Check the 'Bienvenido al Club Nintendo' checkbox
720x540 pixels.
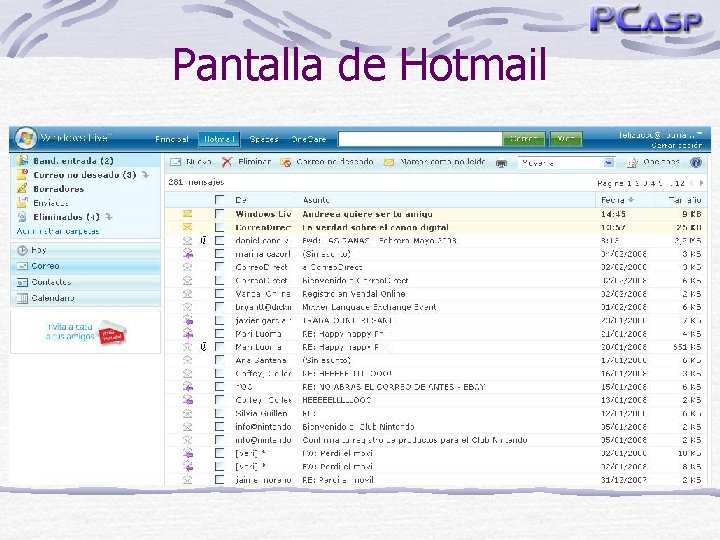click(x=219, y=427)
